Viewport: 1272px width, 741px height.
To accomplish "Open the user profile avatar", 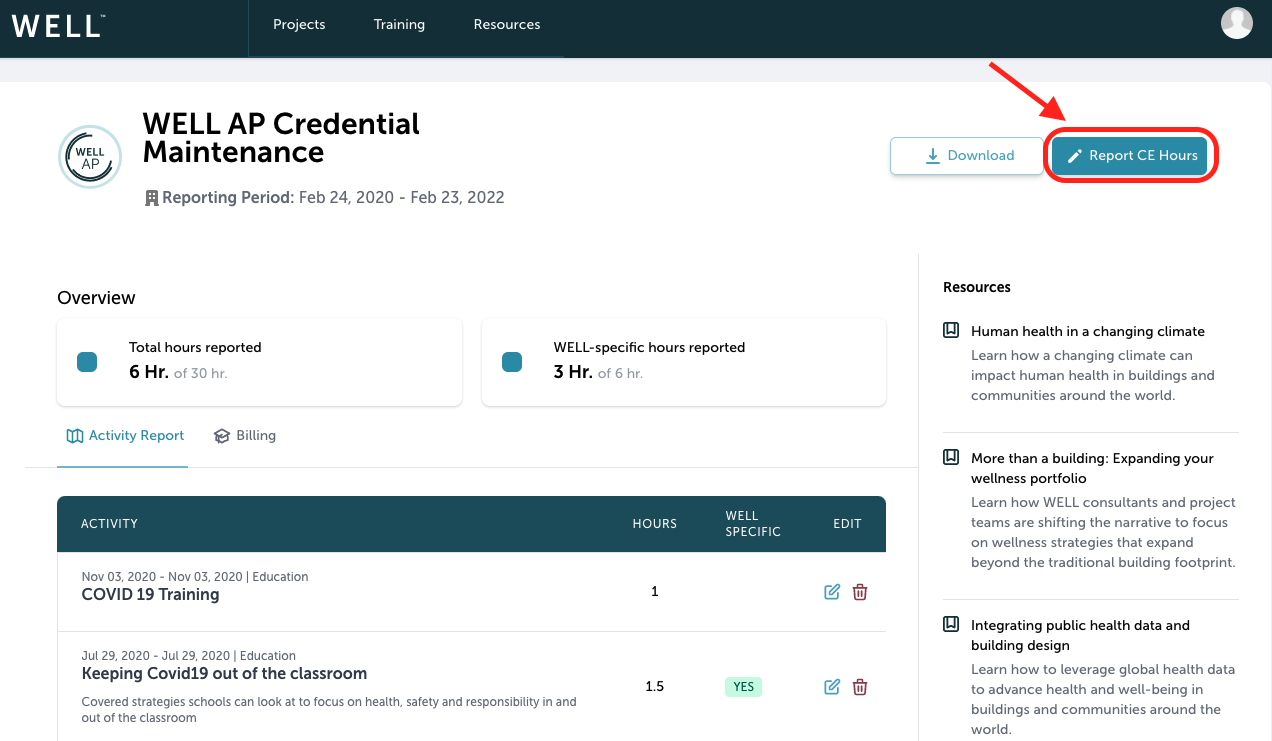I will click(1237, 23).
